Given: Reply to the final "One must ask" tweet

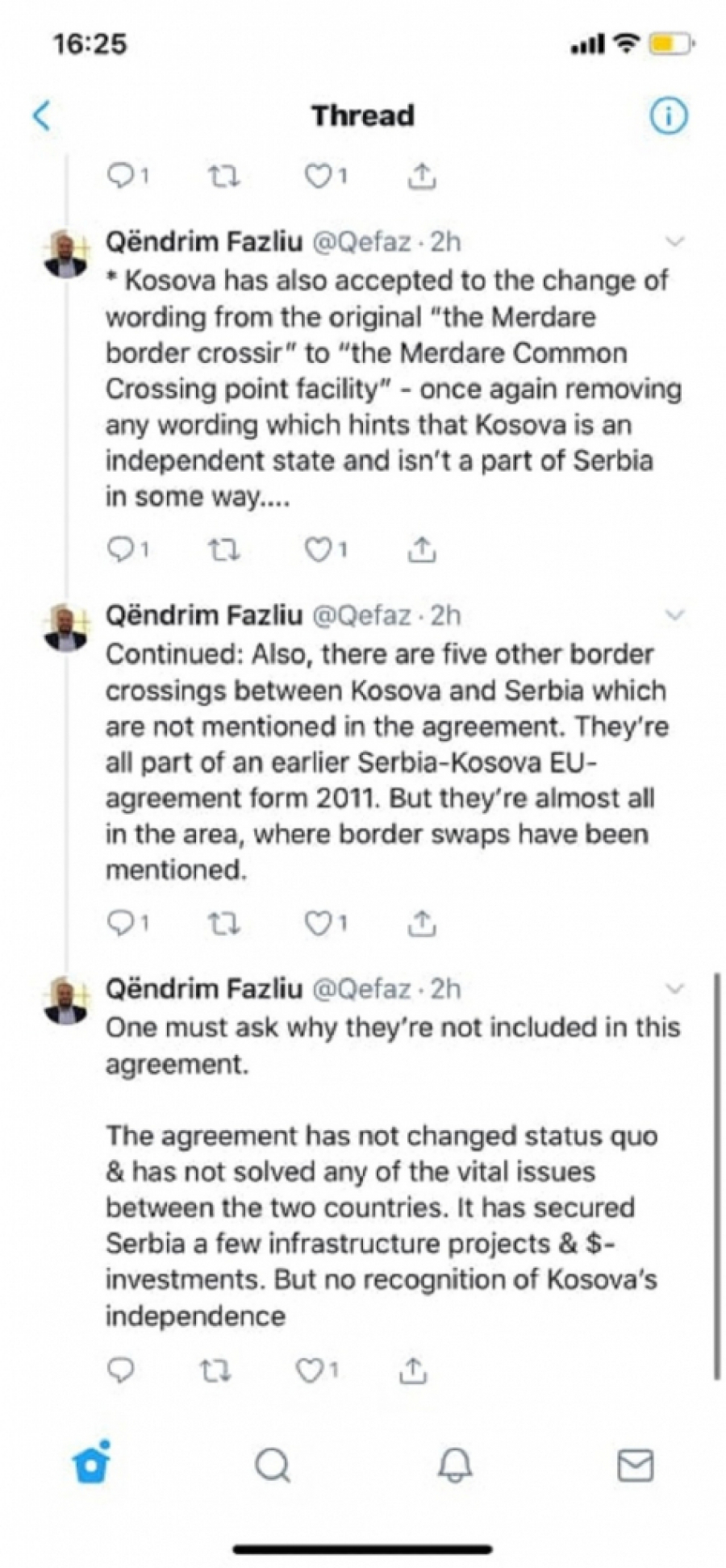Looking at the screenshot, I should click(x=121, y=1370).
